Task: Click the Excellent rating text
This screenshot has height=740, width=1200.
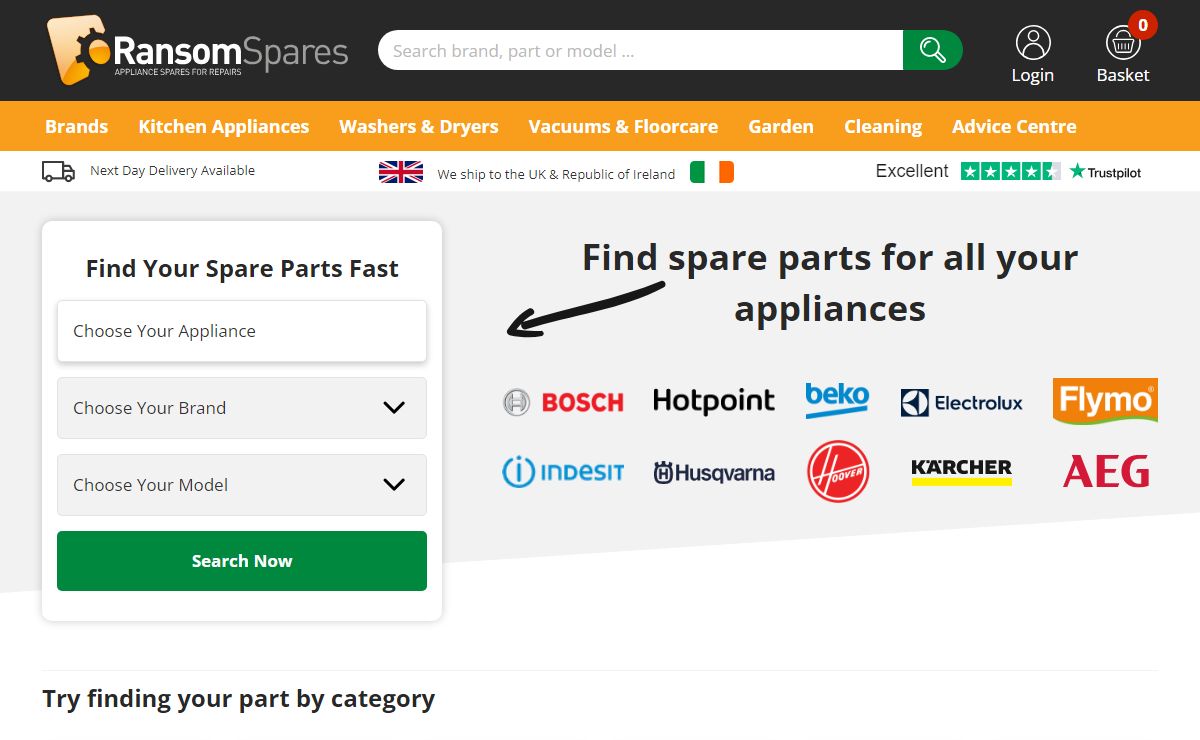Action: tap(912, 171)
